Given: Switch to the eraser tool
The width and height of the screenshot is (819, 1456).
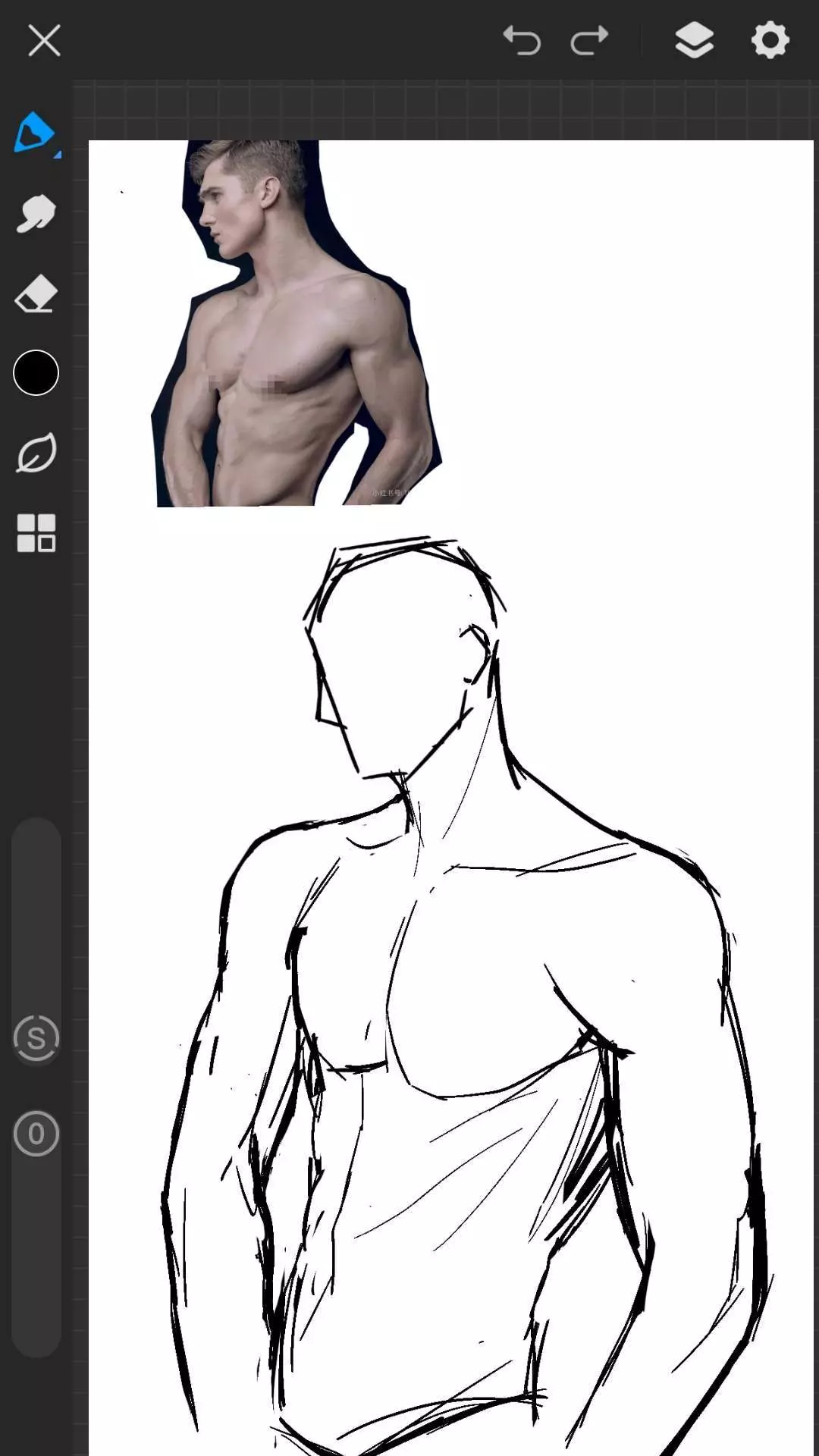Looking at the screenshot, I should click(36, 294).
